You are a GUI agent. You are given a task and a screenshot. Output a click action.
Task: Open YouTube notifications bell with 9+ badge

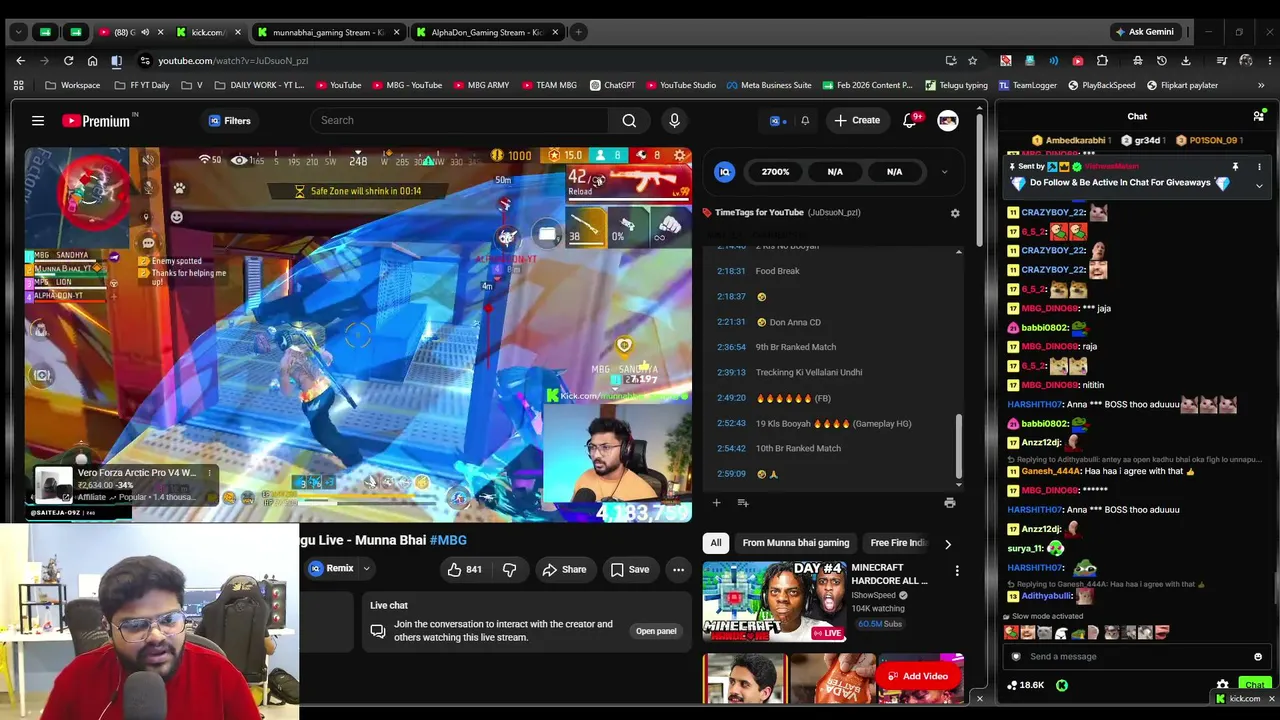tap(910, 120)
